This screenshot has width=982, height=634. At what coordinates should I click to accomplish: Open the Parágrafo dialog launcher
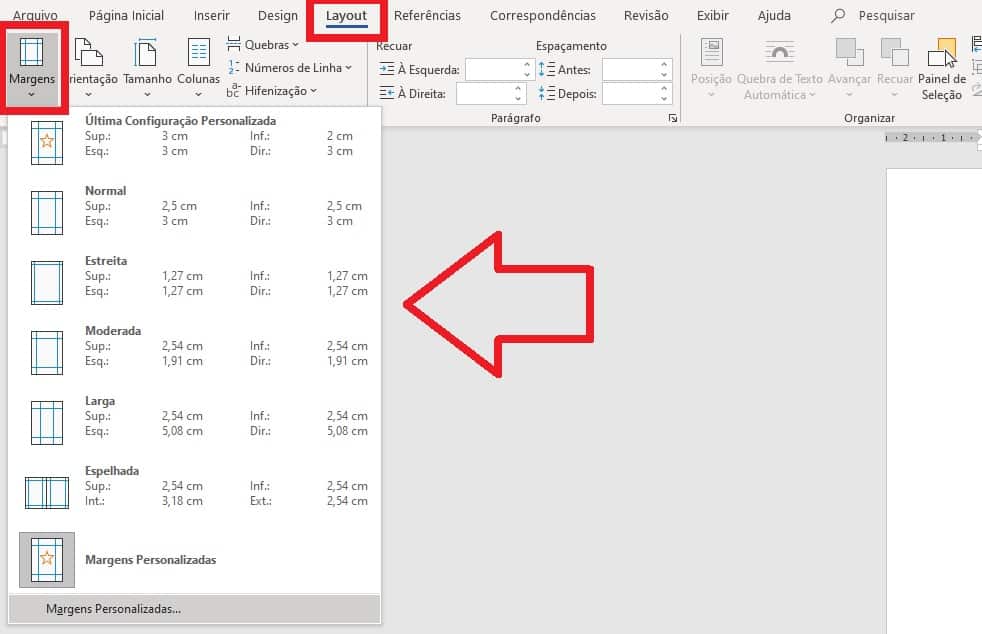click(672, 117)
